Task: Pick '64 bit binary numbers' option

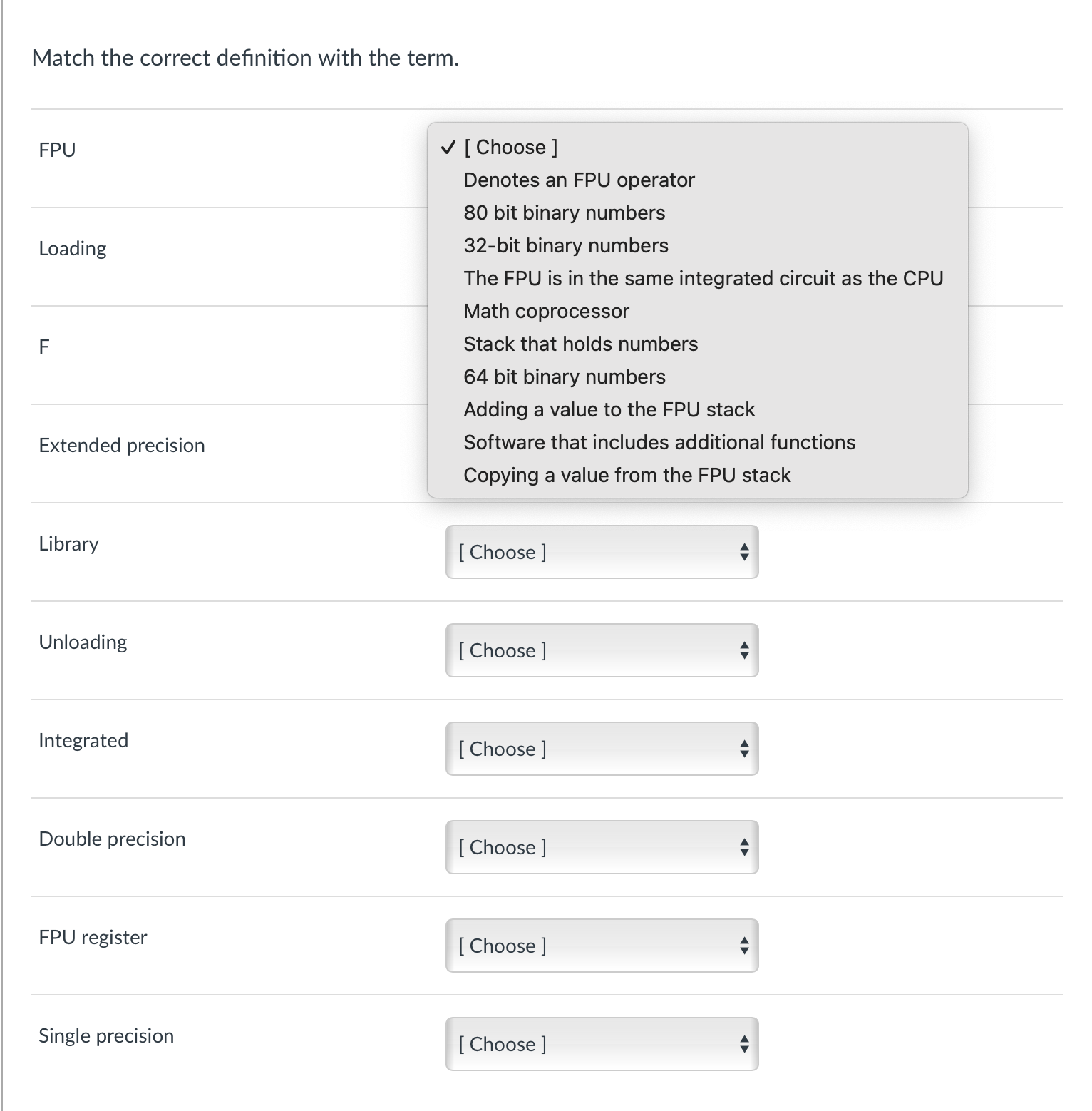Action: [564, 377]
